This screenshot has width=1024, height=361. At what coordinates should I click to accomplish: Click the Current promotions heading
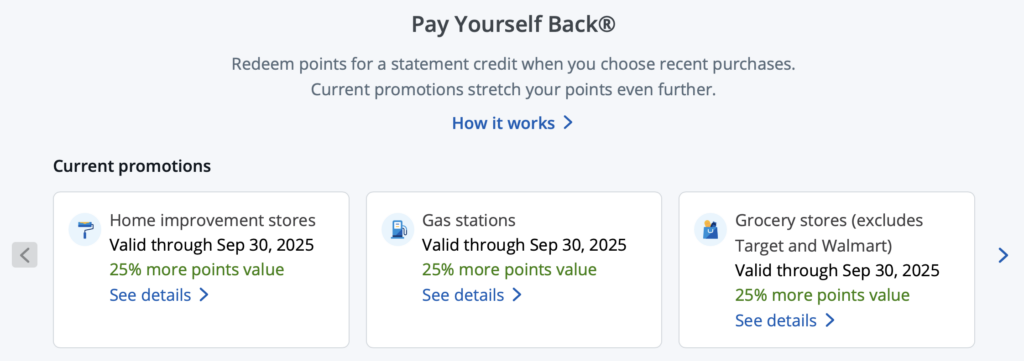point(132,166)
